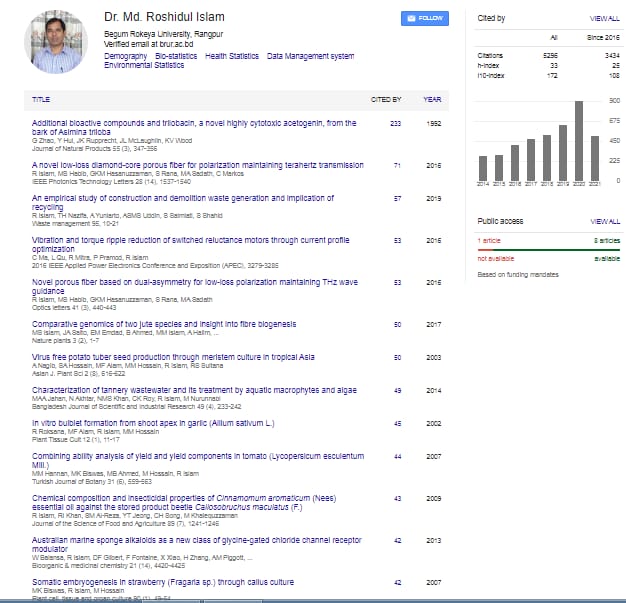Image resolution: width=626 pixels, height=603 pixels.
Task: Open the Health Statistics interest link
Action: coord(232,56)
